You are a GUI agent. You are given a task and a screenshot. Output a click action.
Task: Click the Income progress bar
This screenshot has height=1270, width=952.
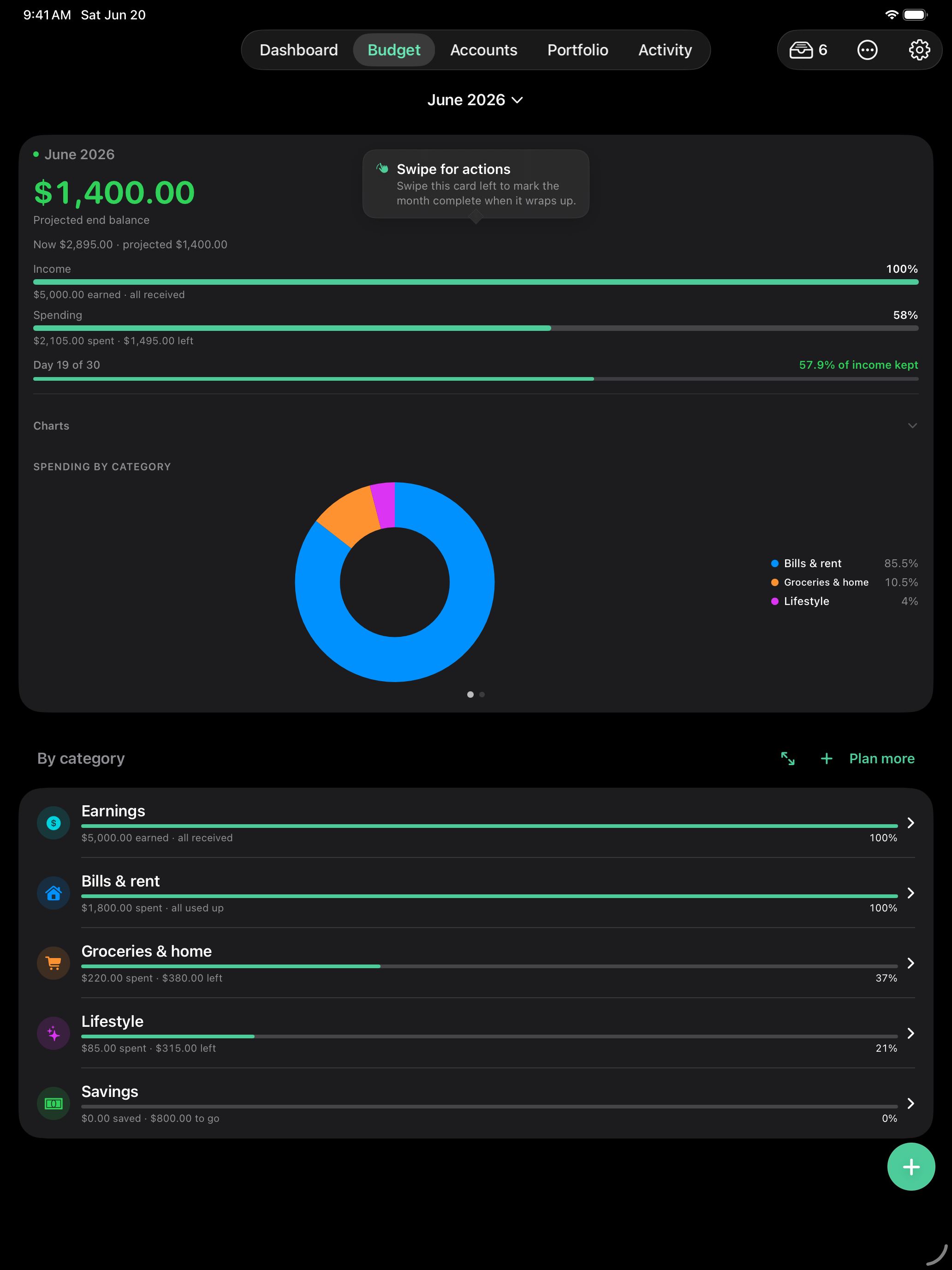pyautogui.click(x=476, y=282)
